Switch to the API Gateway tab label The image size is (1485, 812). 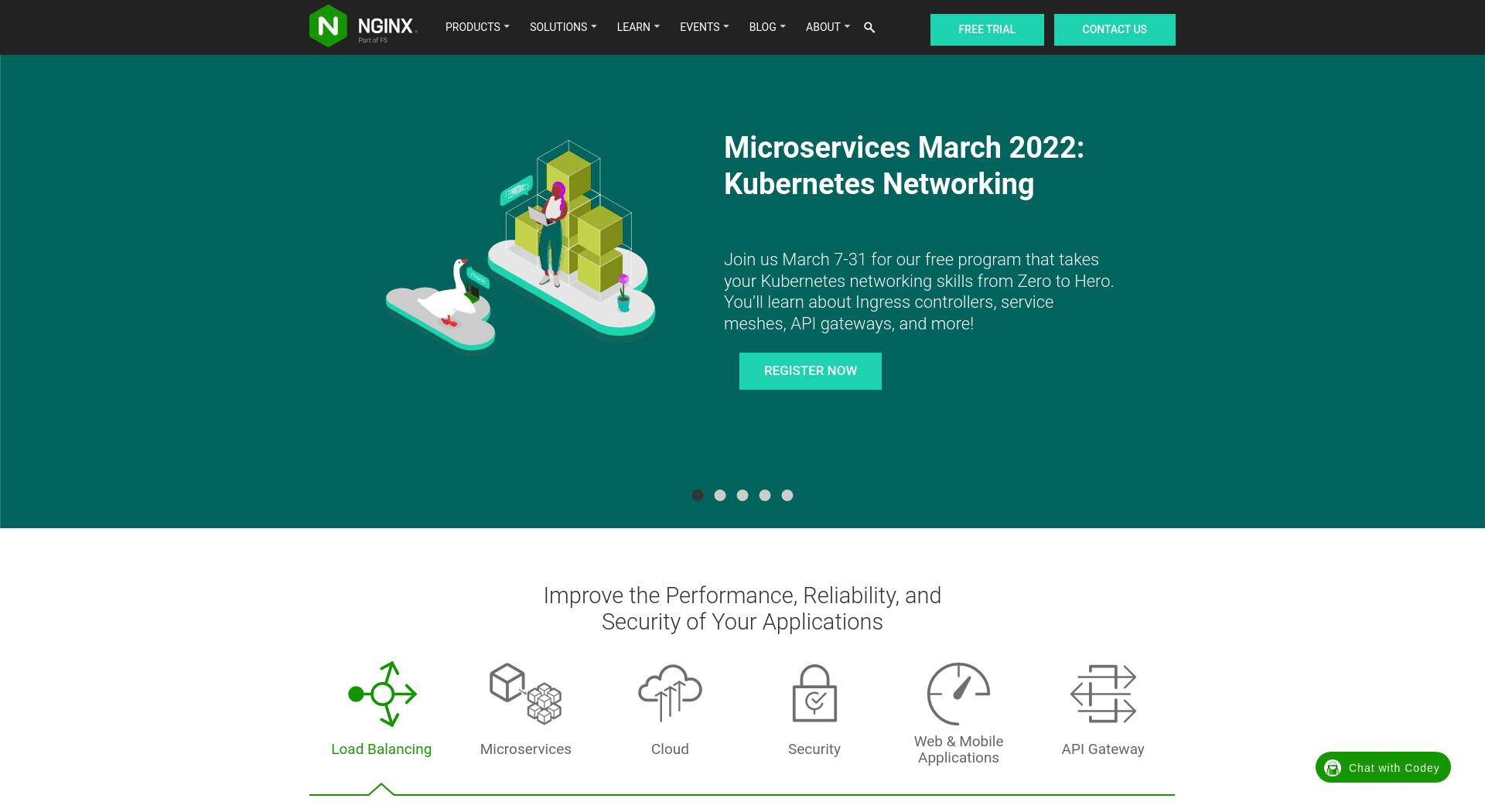click(1103, 749)
